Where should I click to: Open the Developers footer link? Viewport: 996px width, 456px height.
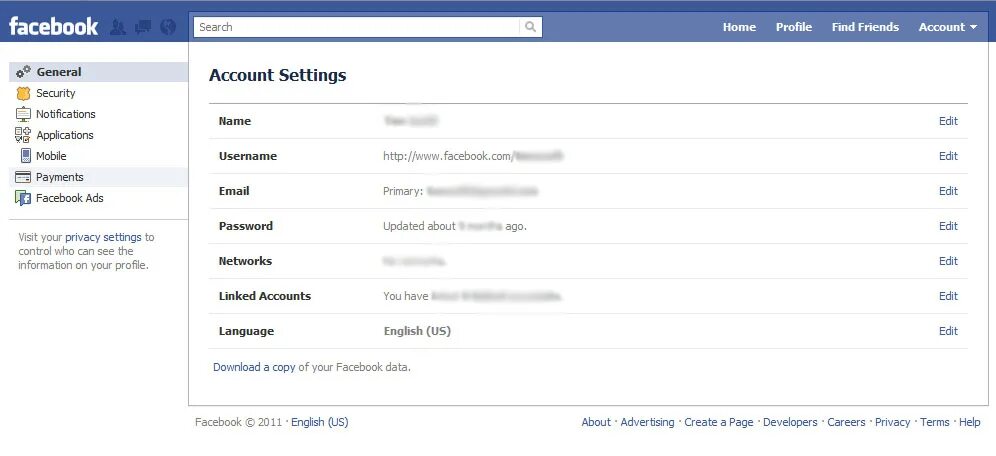(x=790, y=422)
